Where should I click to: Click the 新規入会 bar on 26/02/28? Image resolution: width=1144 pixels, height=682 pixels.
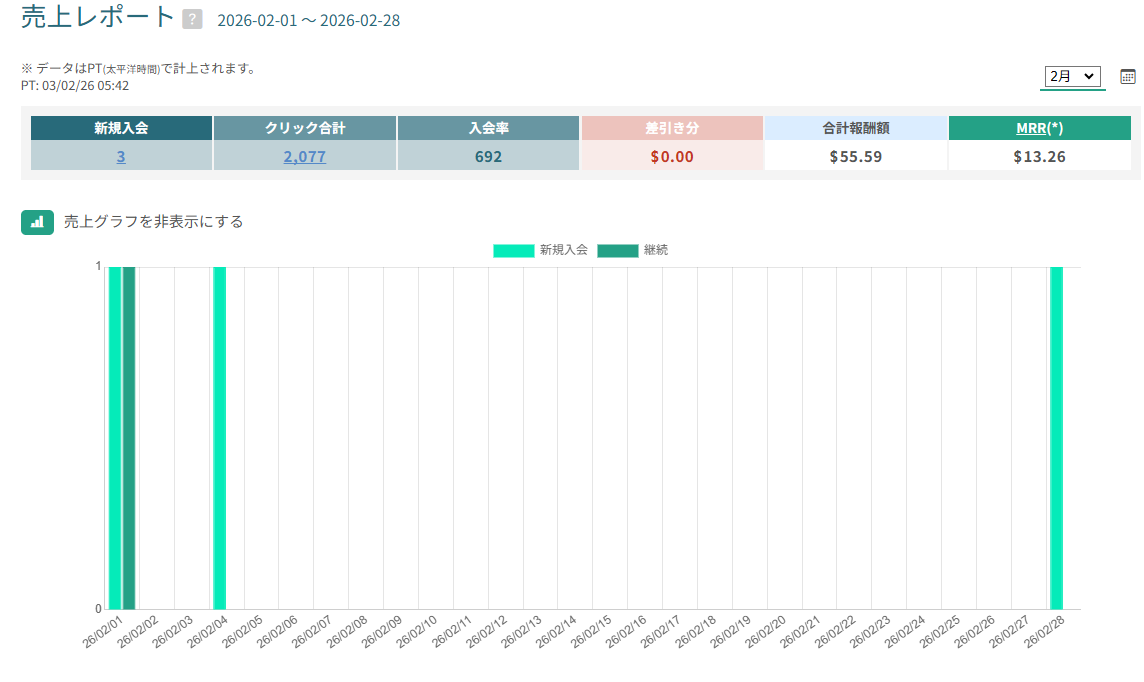coord(1056,438)
